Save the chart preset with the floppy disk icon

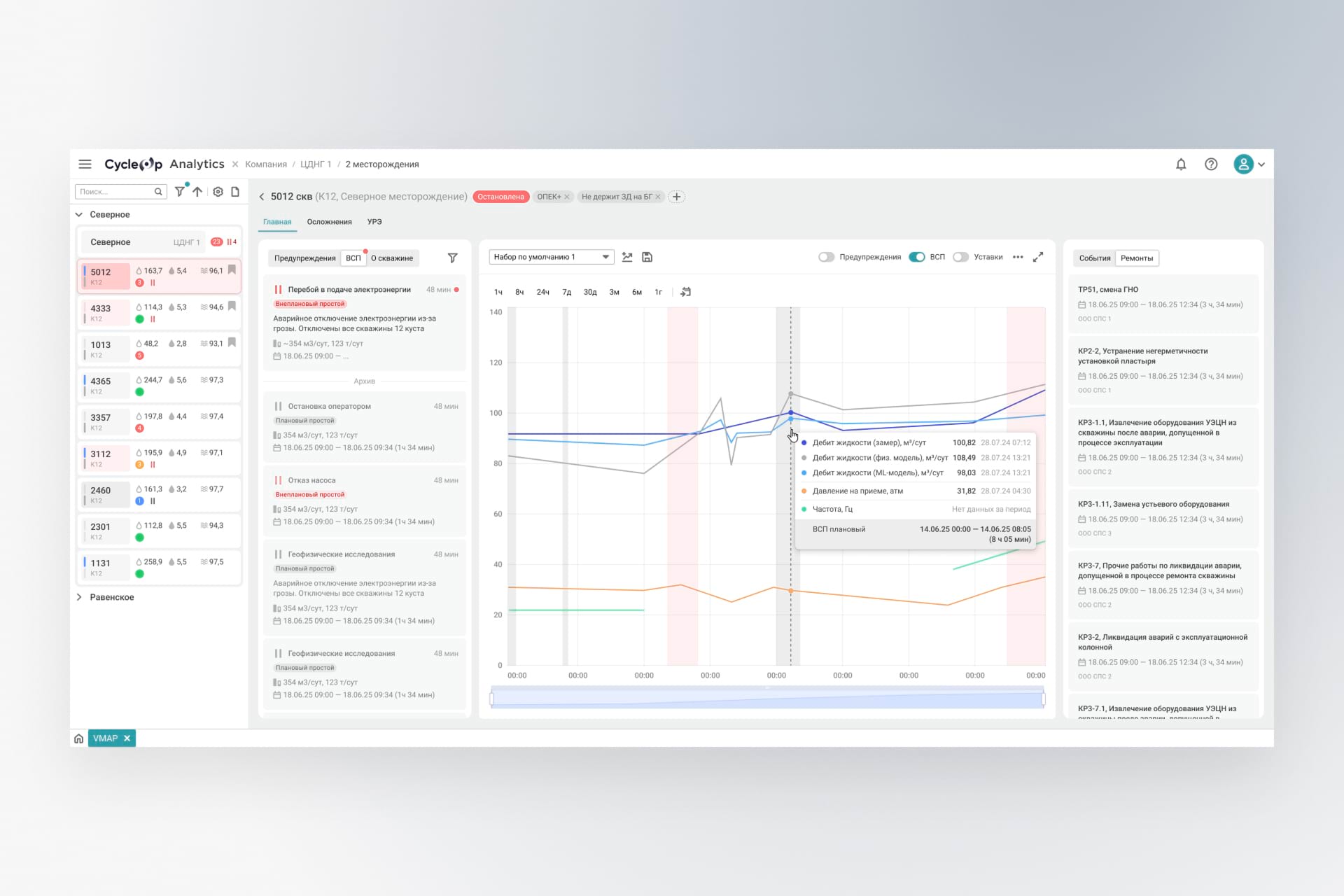[x=647, y=257]
